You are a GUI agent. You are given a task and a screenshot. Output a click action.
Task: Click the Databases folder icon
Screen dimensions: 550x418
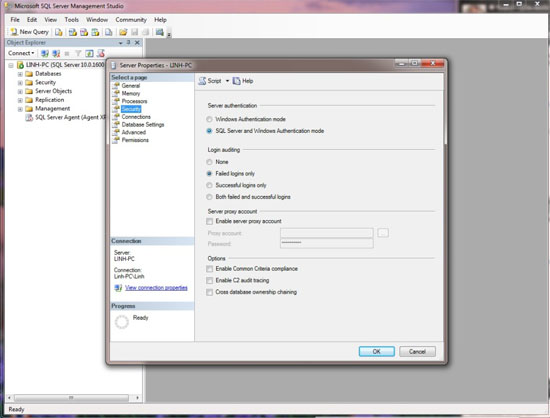[29, 74]
